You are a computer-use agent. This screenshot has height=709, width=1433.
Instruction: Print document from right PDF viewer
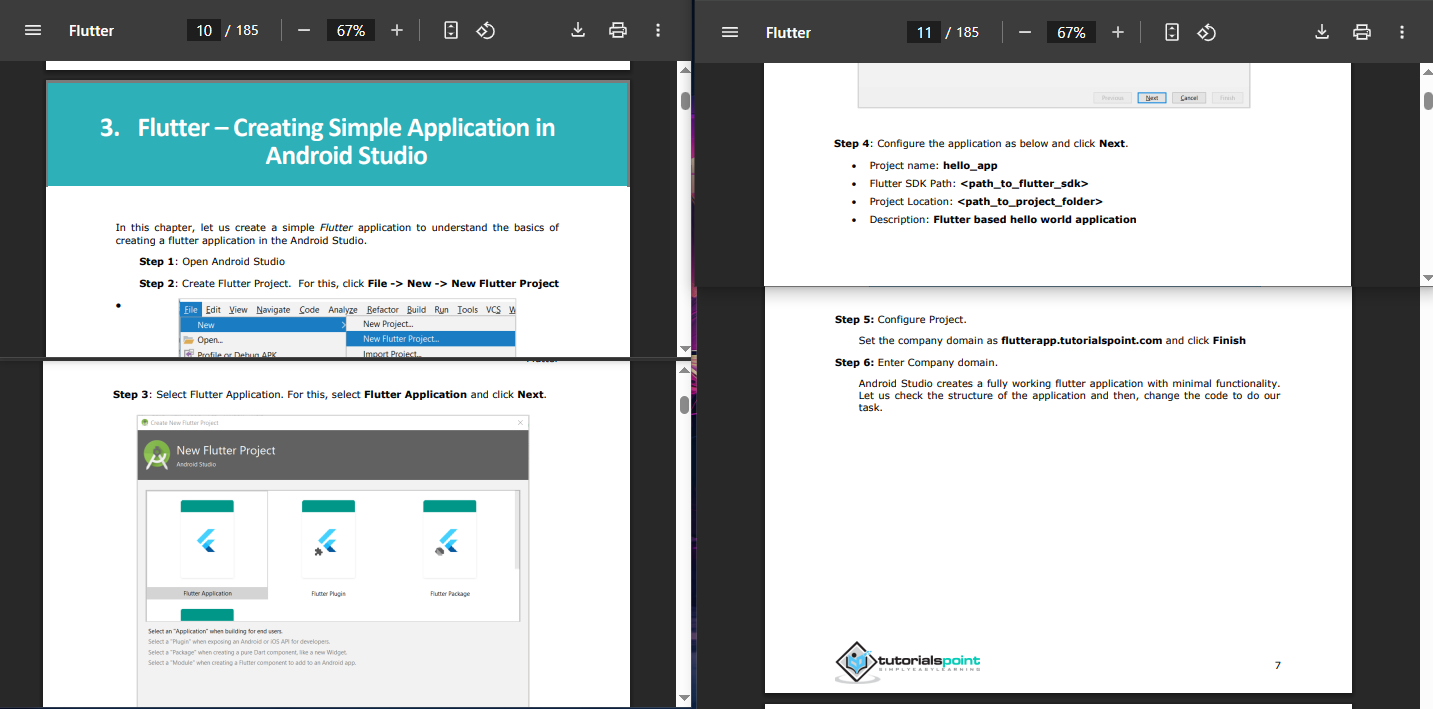coord(1362,32)
